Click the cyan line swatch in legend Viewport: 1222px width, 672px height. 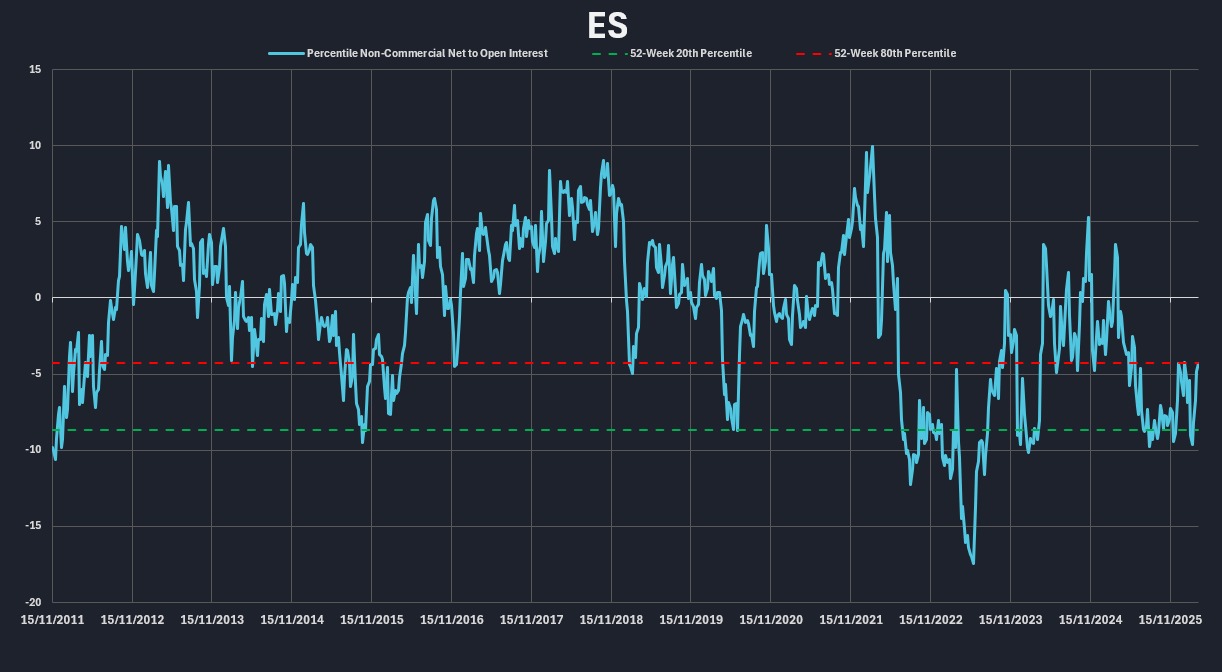(285, 53)
